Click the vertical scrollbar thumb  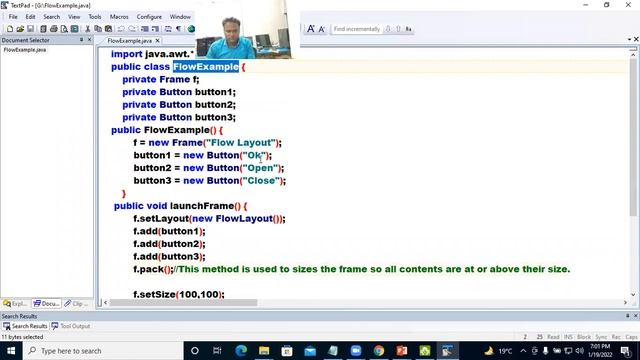633,137
